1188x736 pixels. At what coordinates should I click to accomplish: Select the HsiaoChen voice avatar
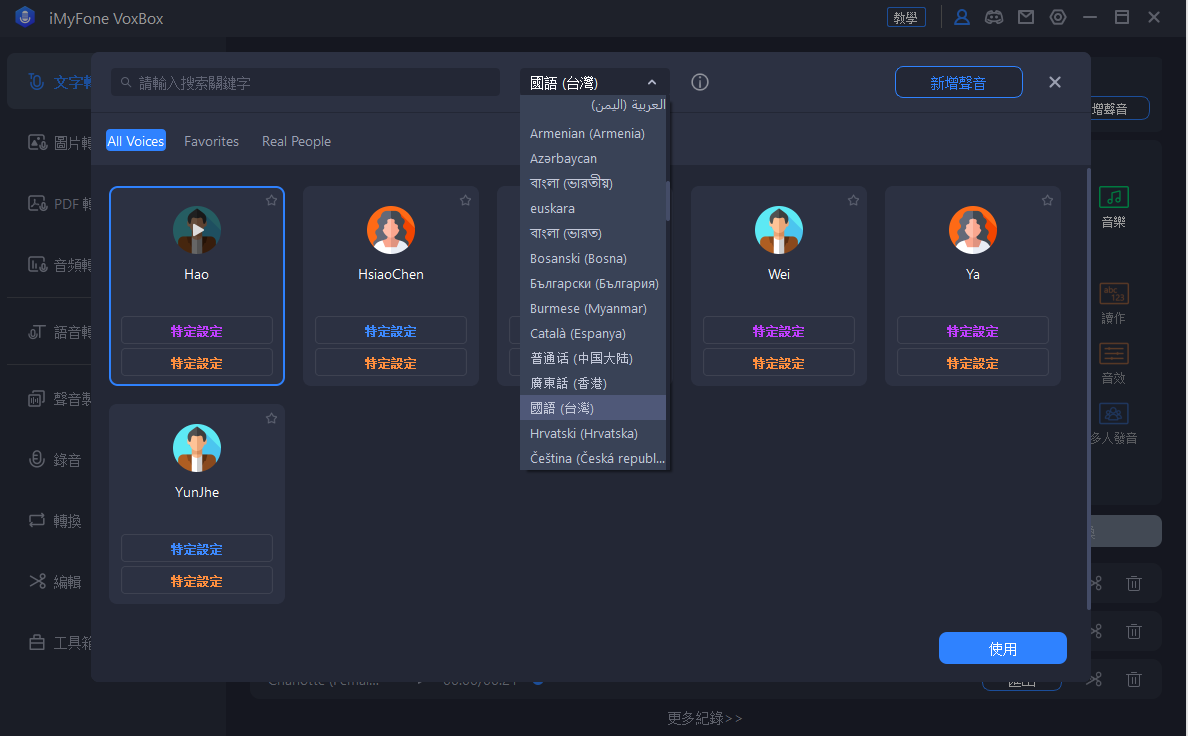[391, 230]
